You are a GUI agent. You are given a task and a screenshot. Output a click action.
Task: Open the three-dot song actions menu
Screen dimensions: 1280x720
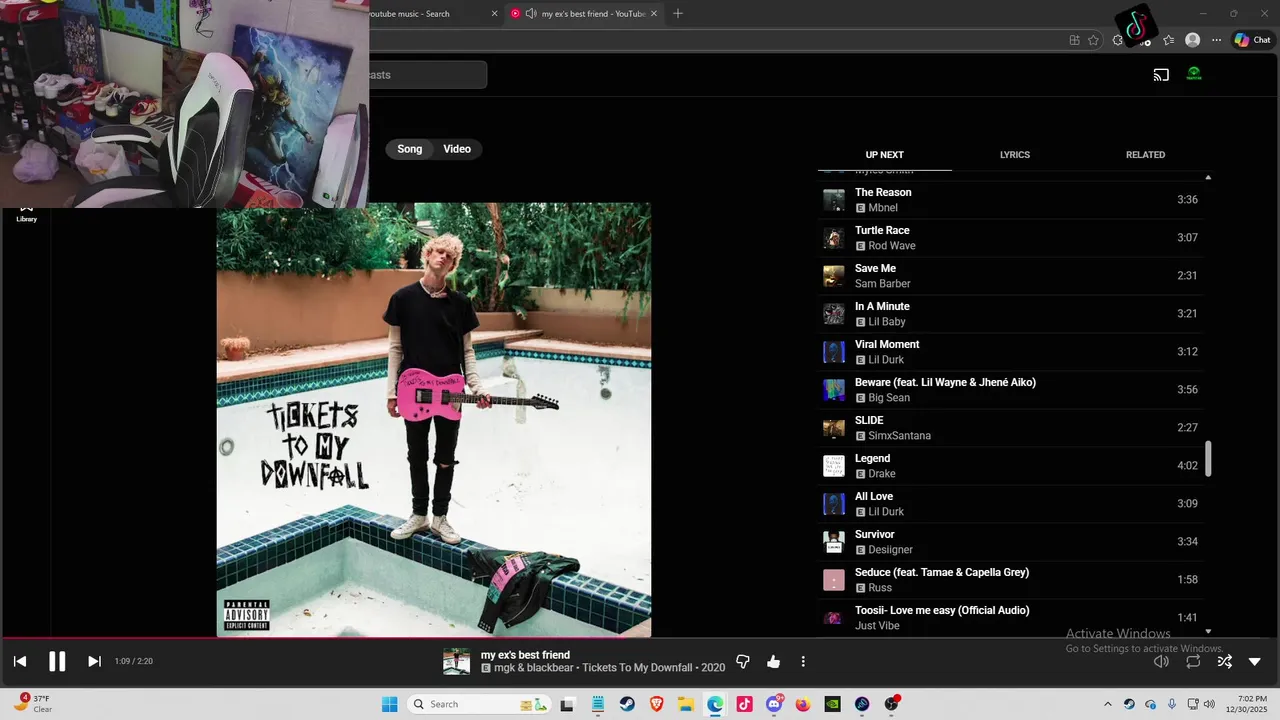[x=803, y=661]
